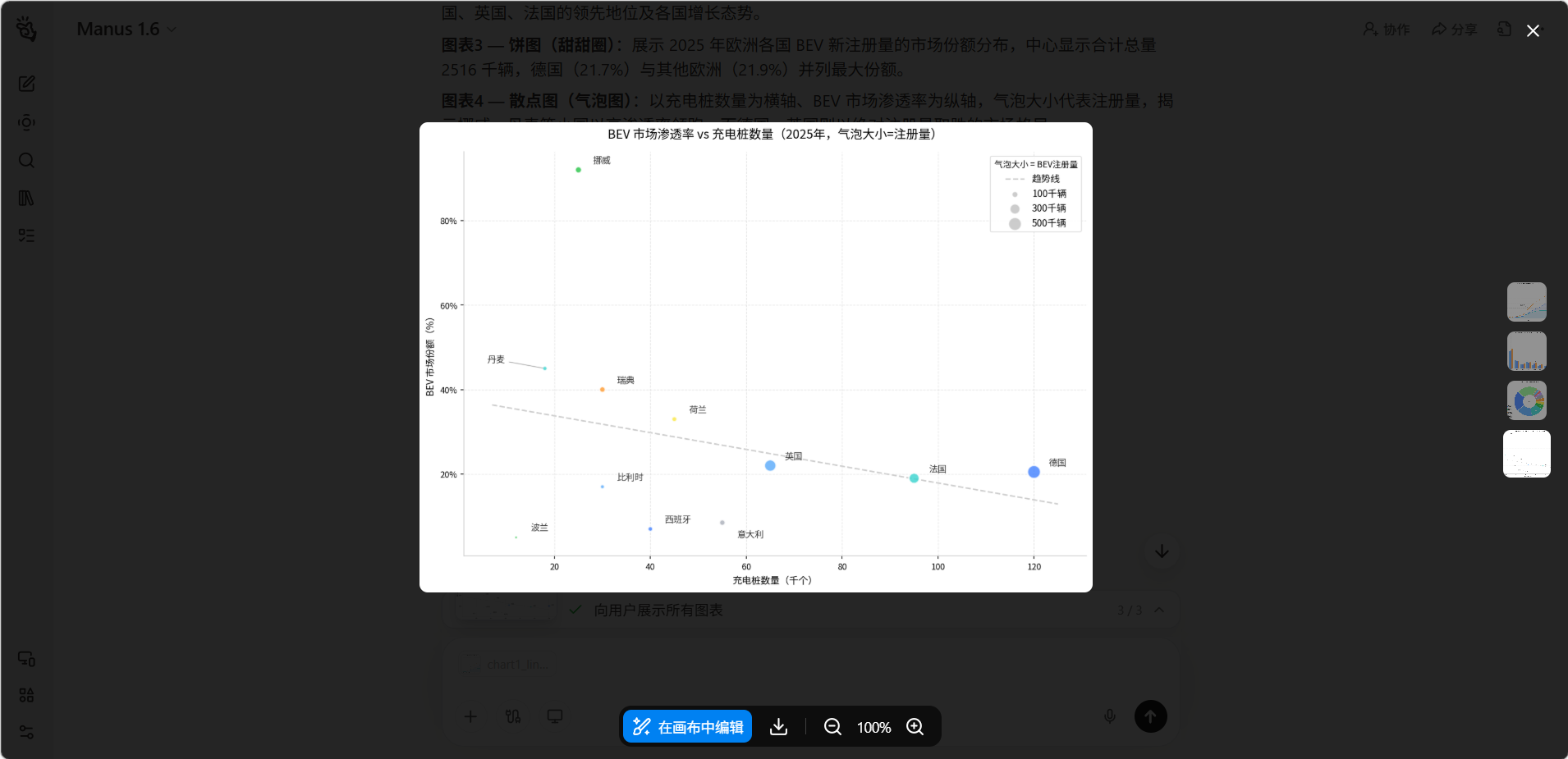Download the chart image
The width and height of the screenshot is (1568, 759).
click(778, 727)
